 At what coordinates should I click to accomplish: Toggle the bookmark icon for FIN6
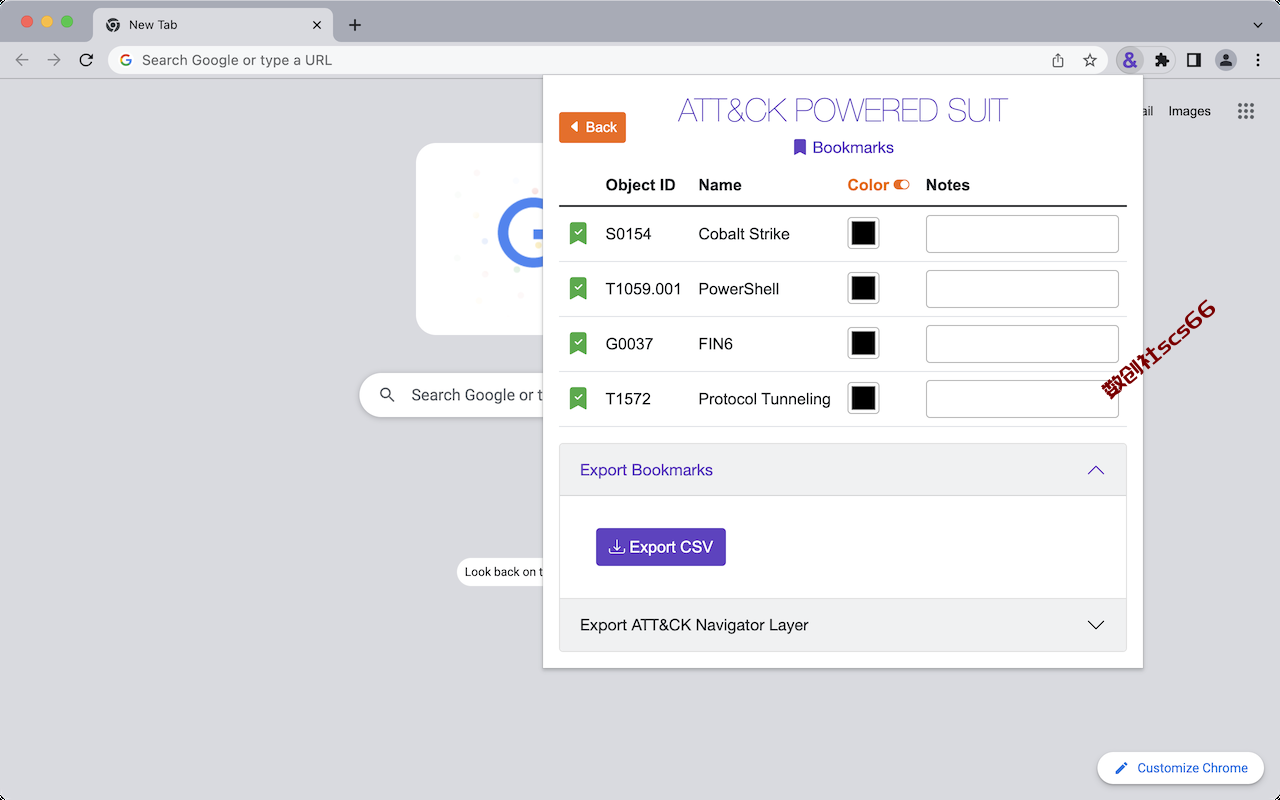point(578,344)
